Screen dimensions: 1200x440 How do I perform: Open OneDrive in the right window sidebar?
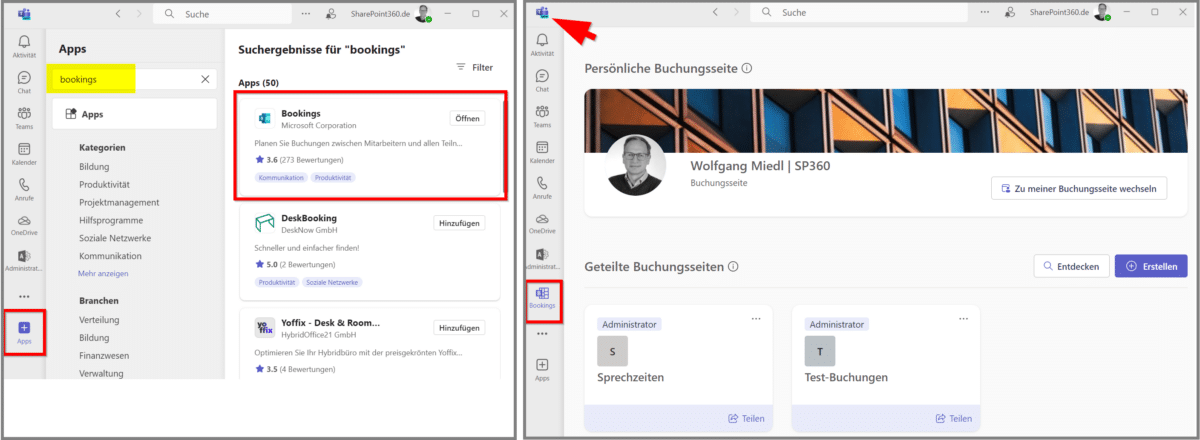pyautogui.click(x=542, y=224)
